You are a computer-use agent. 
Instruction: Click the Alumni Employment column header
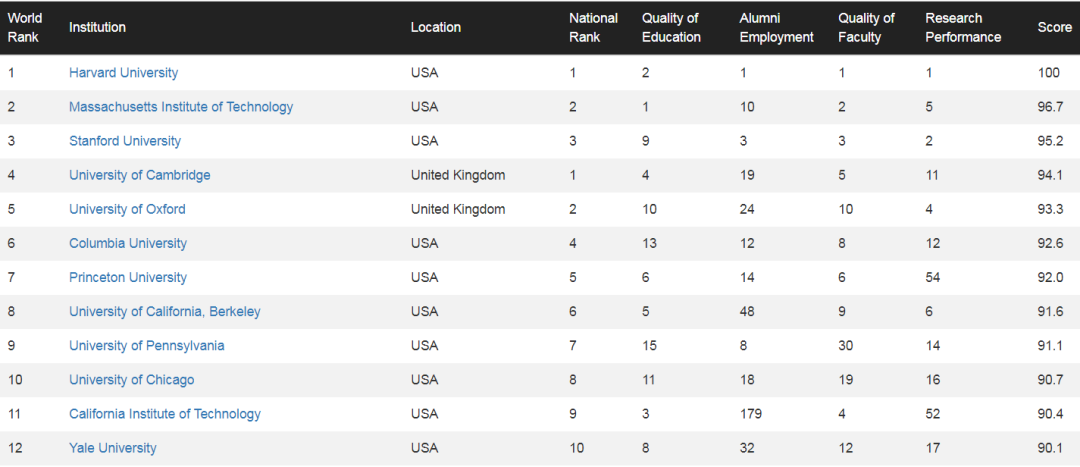[x=776, y=27]
